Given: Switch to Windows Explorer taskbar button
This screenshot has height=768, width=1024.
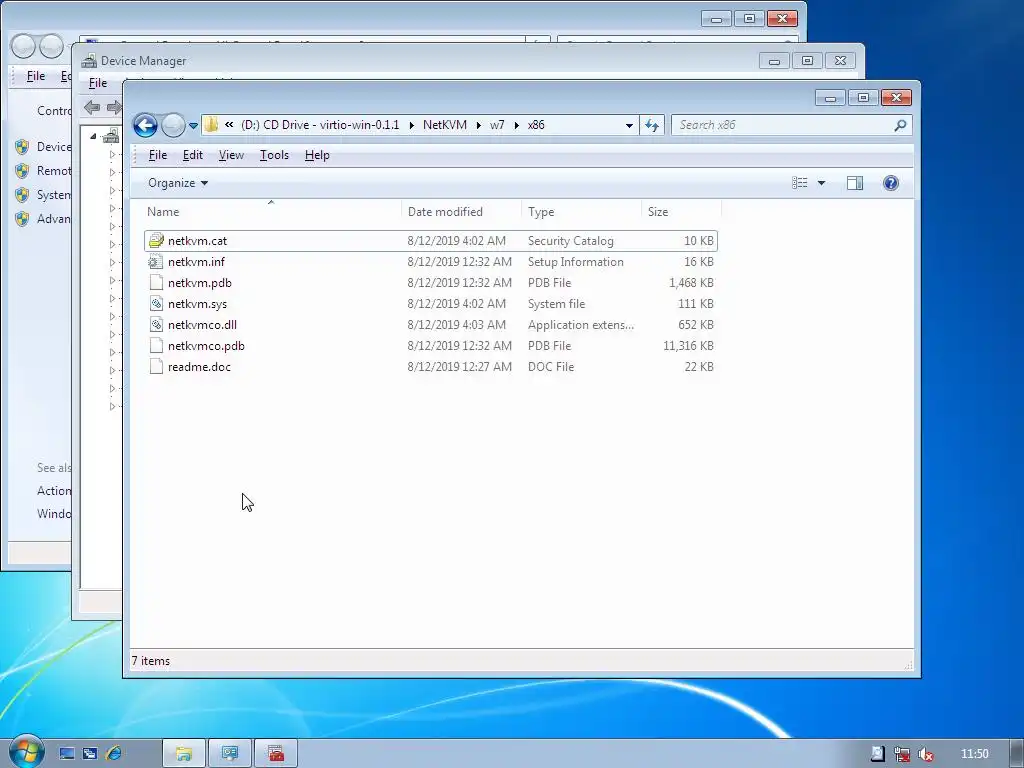Looking at the screenshot, I should tap(184, 754).
